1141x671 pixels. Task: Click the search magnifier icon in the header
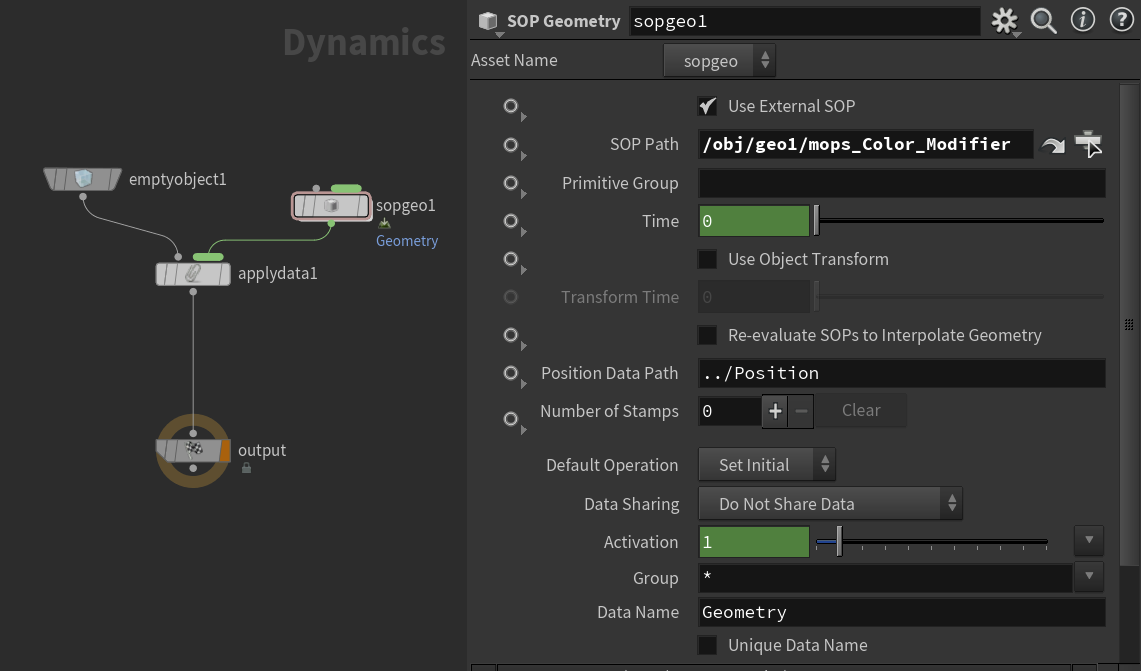pyautogui.click(x=1043, y=19)
